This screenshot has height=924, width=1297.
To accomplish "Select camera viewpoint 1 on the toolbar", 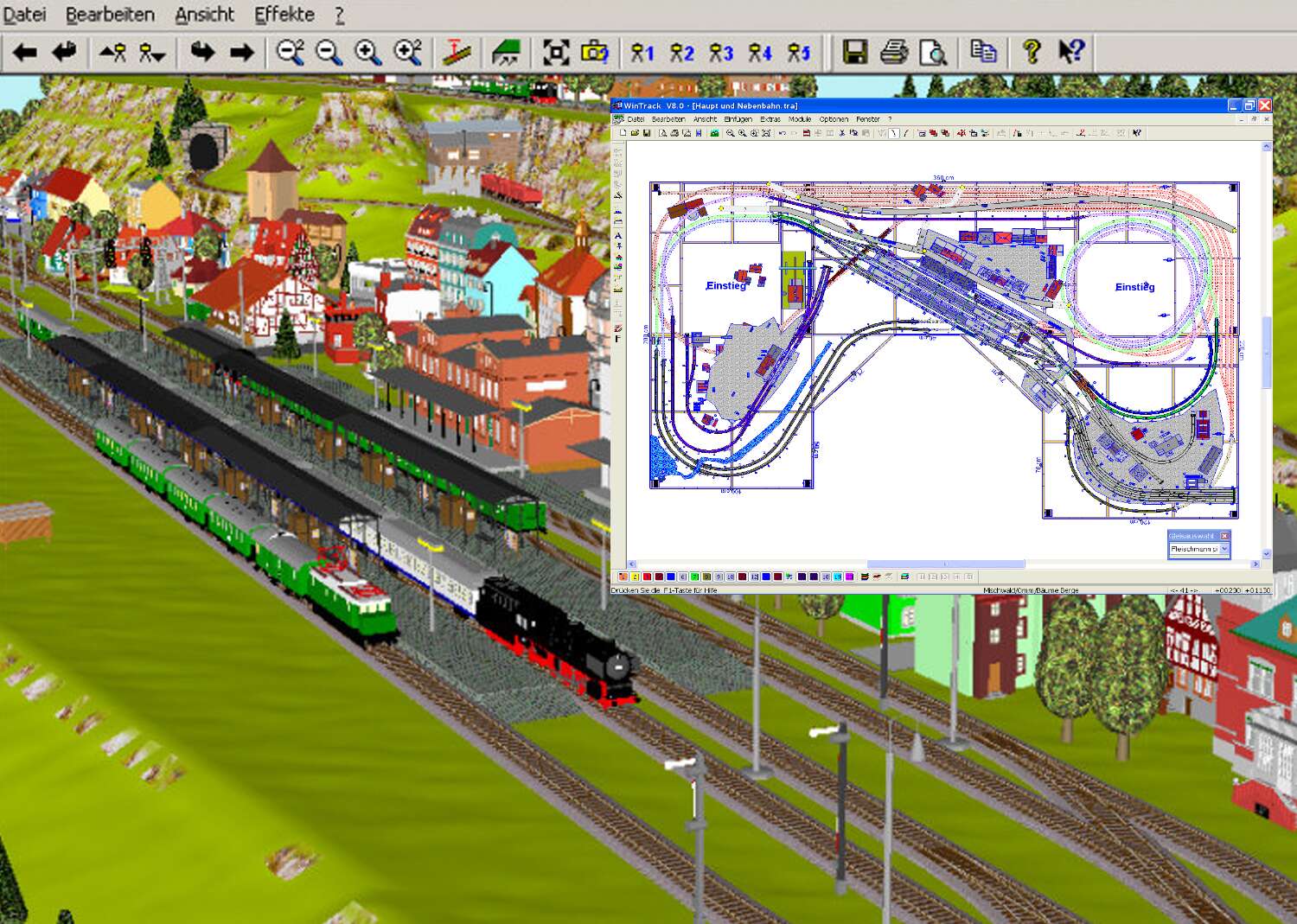I will pos(644,53).
